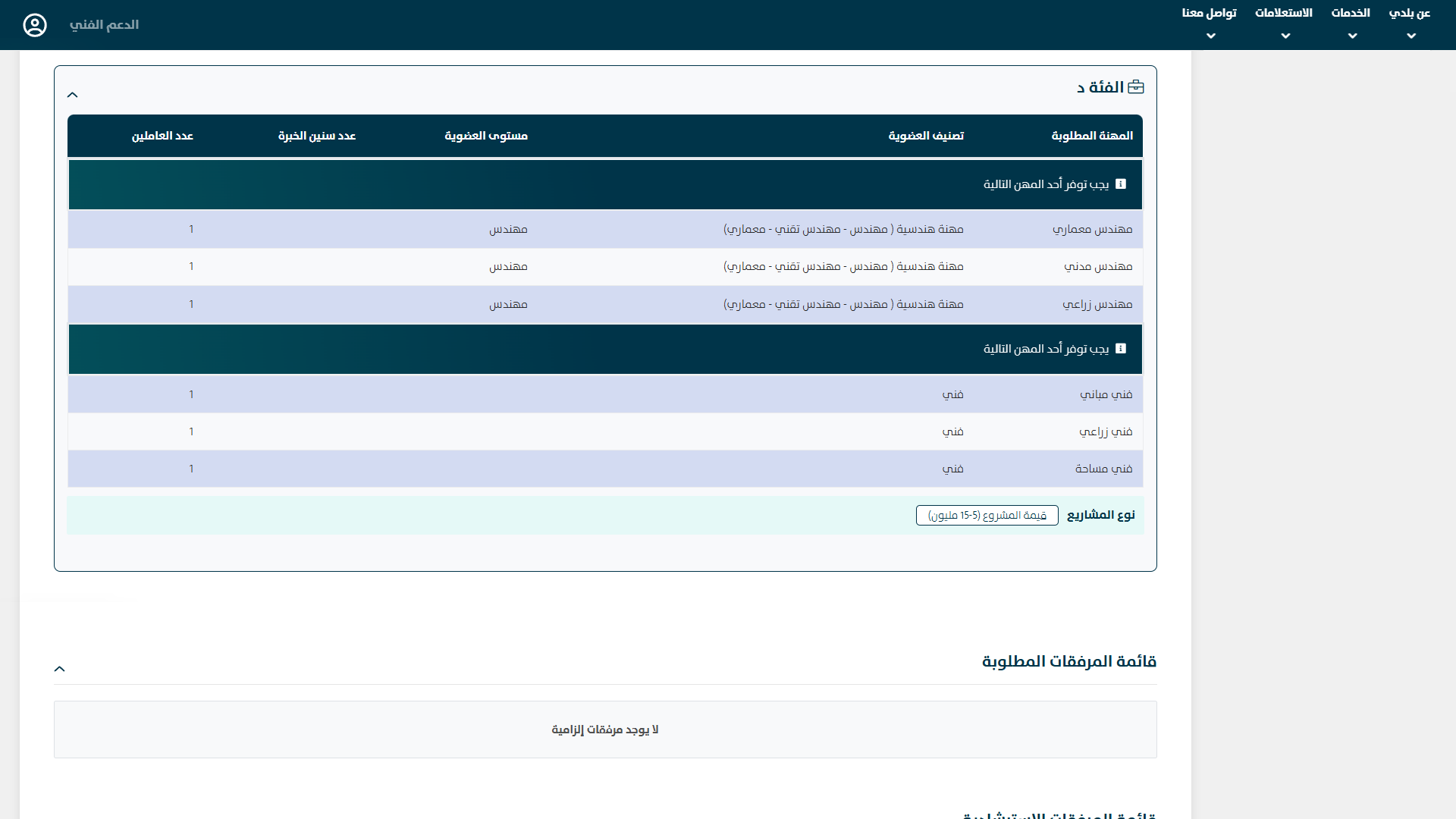Collapse the الفئة د panel chevron
The image size is (1456, 819).
73,95
